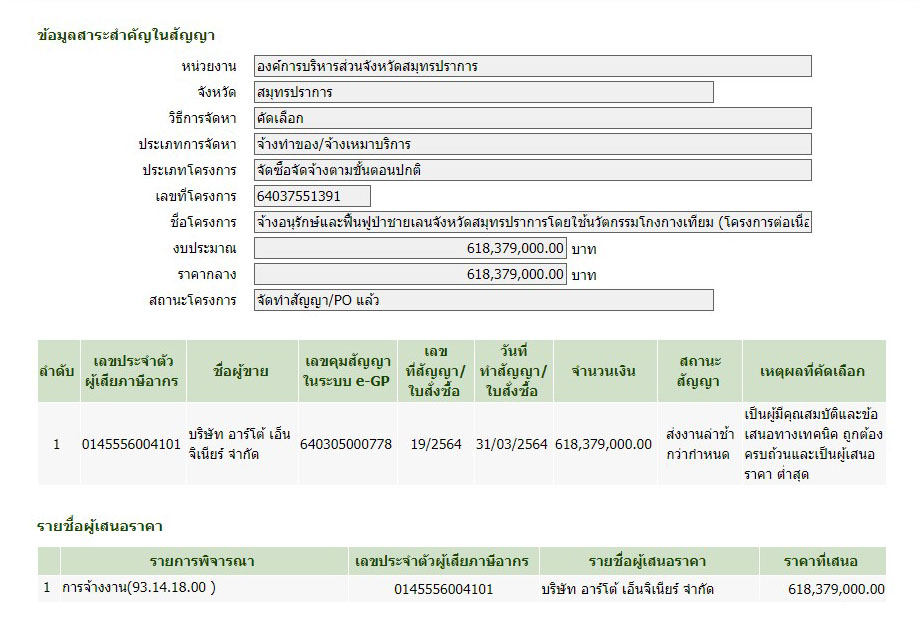The image size is (918, 636).
Task: Click the ส่งงานล่าช้ากว่ากำหนด contract status cell
Action: [699, 444]
